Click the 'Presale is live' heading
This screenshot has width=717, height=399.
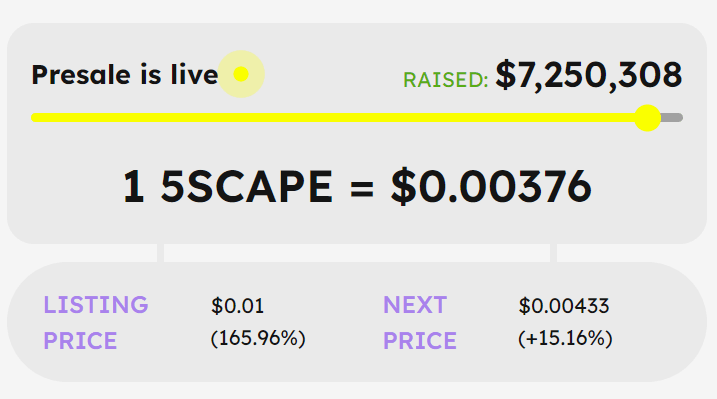[124, 74]
